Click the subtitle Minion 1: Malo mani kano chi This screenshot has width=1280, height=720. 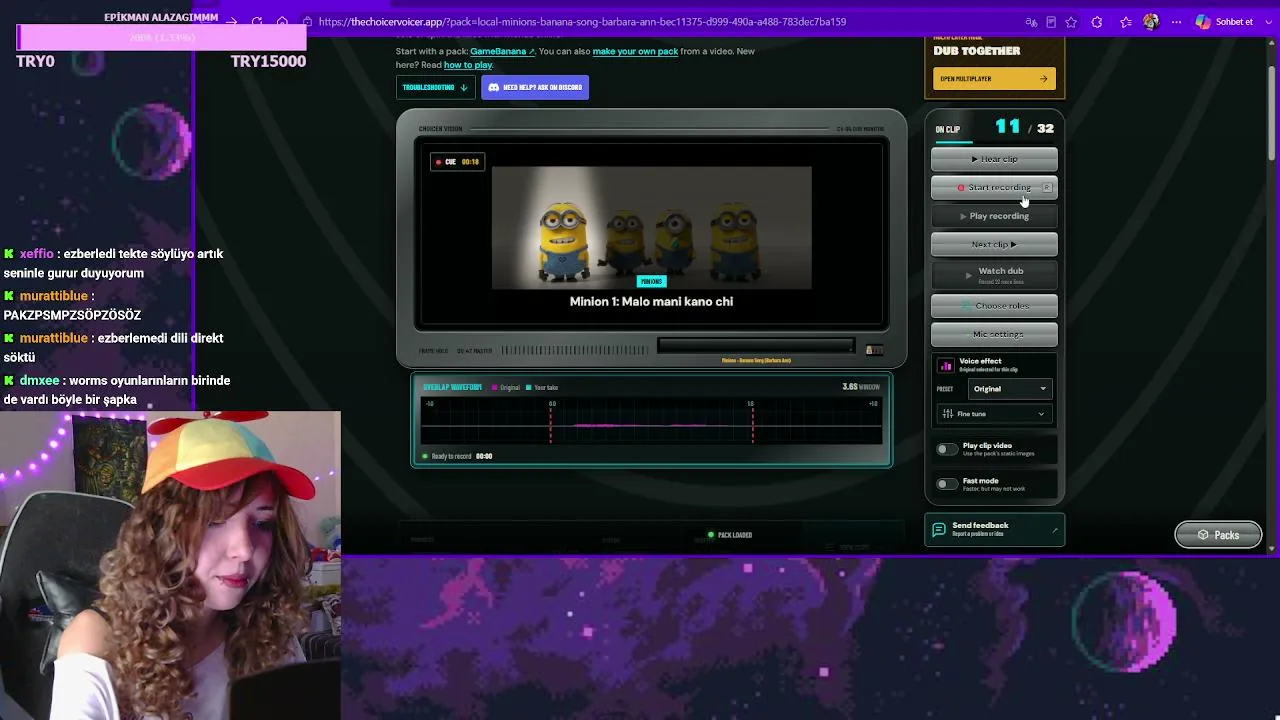(x=651, y=302)
